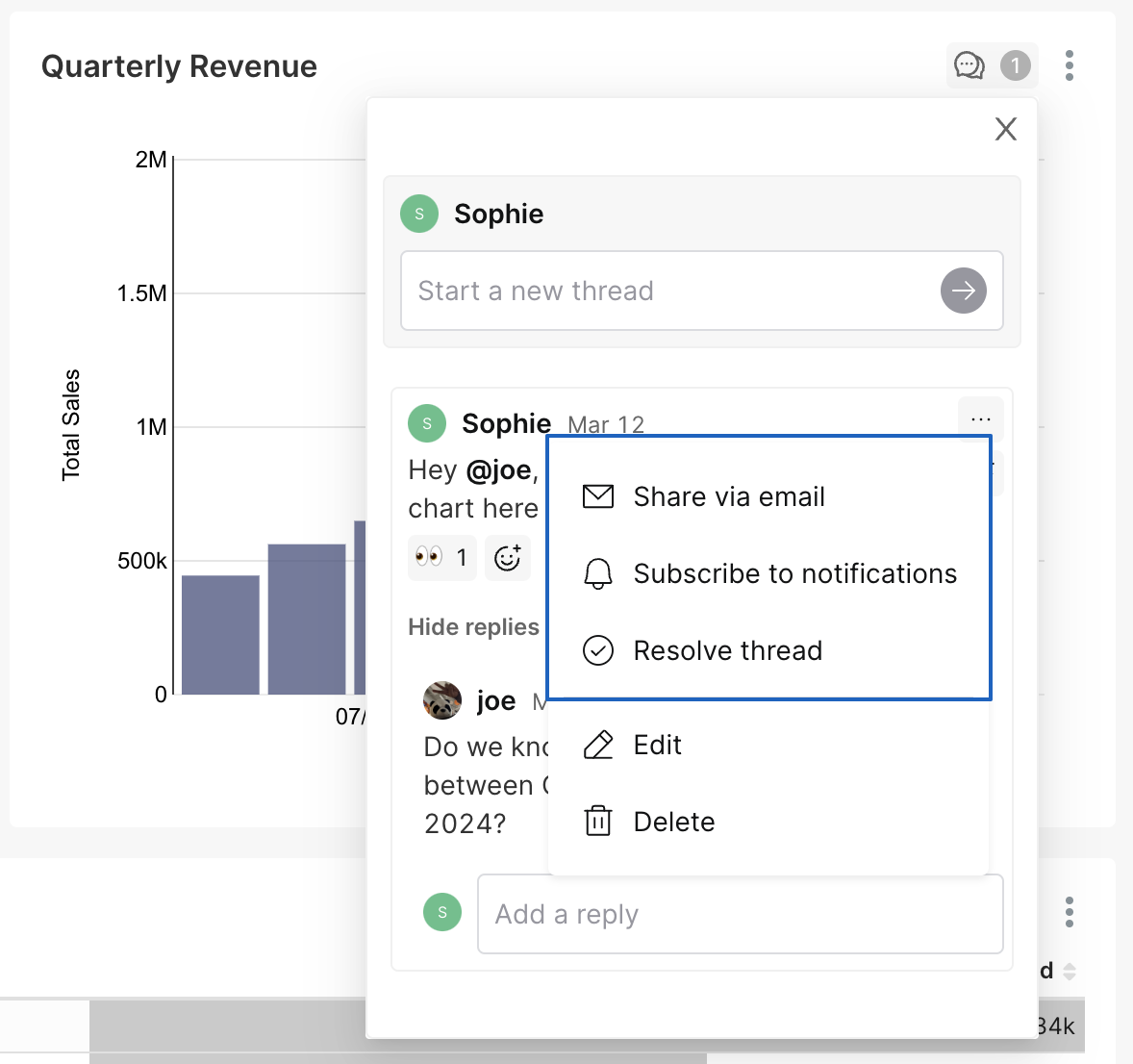Screen dimensions: 1133x1064
Task: Click the Add a reply field
Action: tap(740, 914)
